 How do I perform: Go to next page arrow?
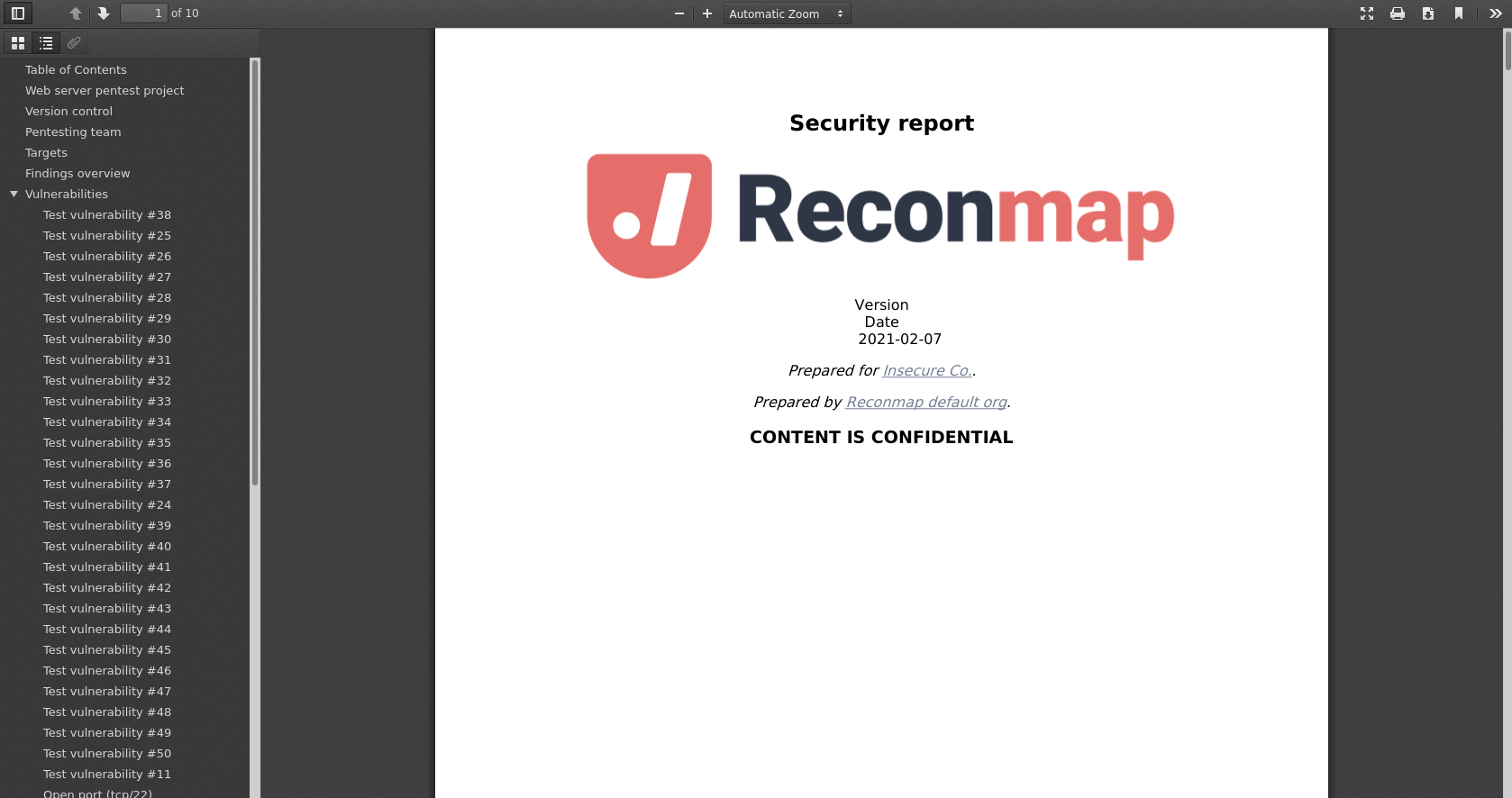pyautogui.click(x=104, y=14)
